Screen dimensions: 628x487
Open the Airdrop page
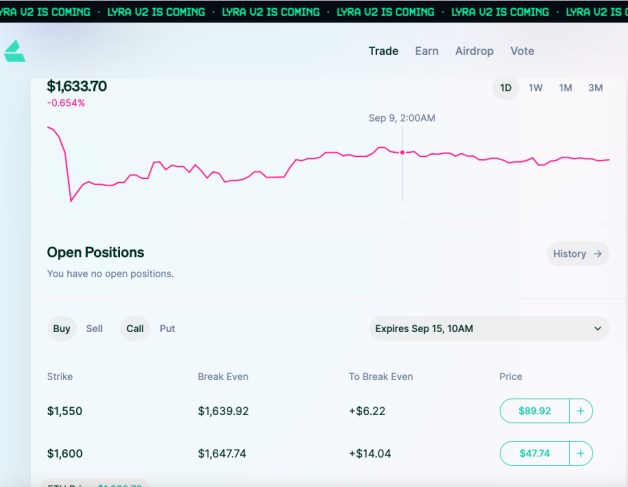(x=474, y=51)
